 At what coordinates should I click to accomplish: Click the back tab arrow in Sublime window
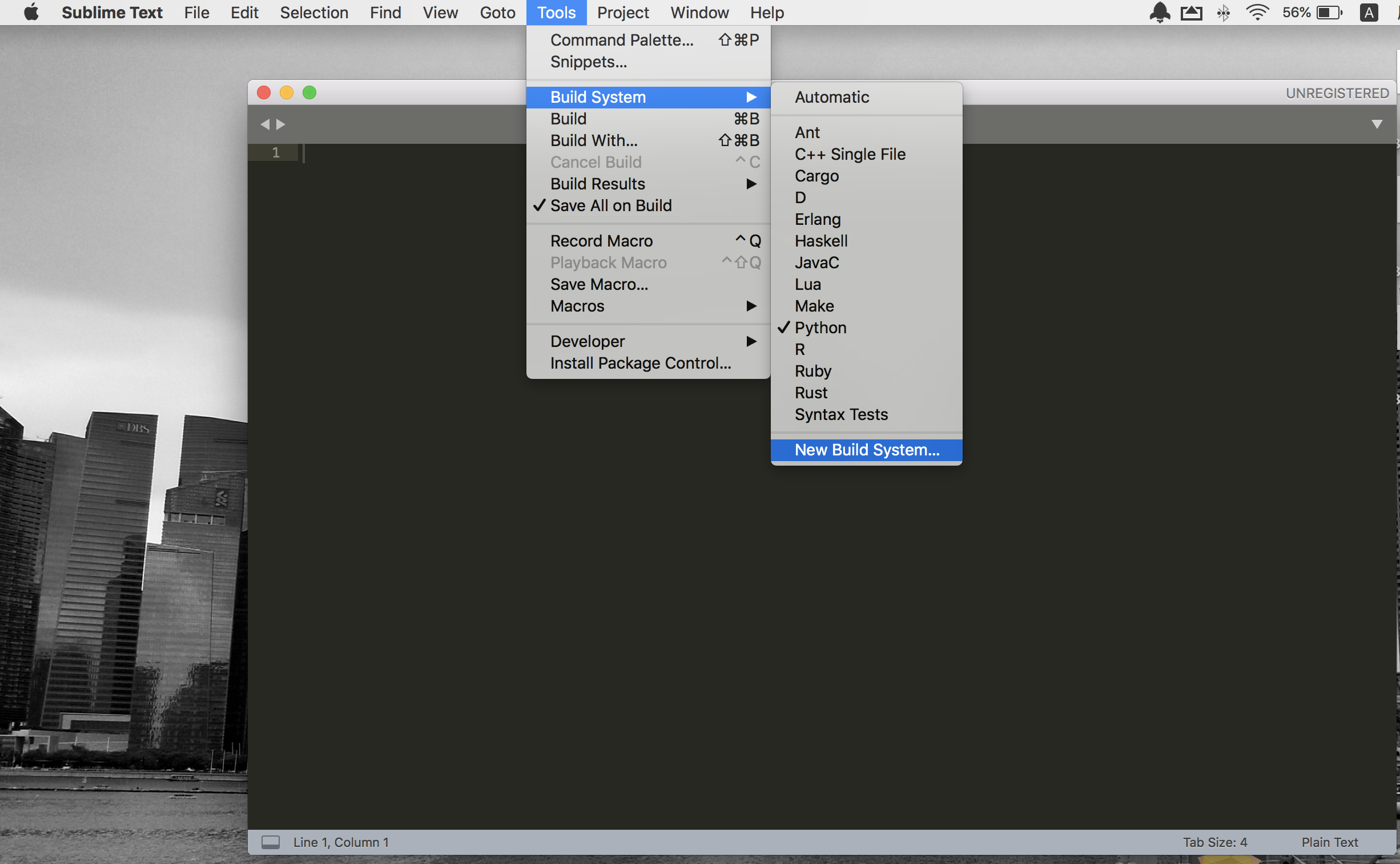tap(265, 124)
